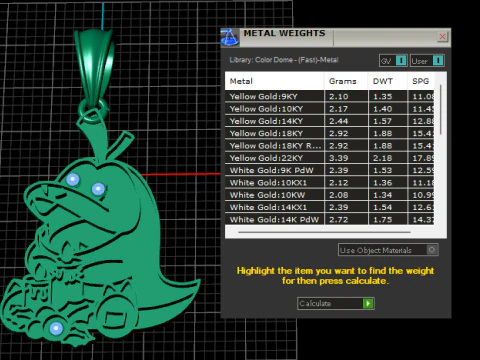Click the horizontal scrollbar under metal list

click(x=324, y=232)
